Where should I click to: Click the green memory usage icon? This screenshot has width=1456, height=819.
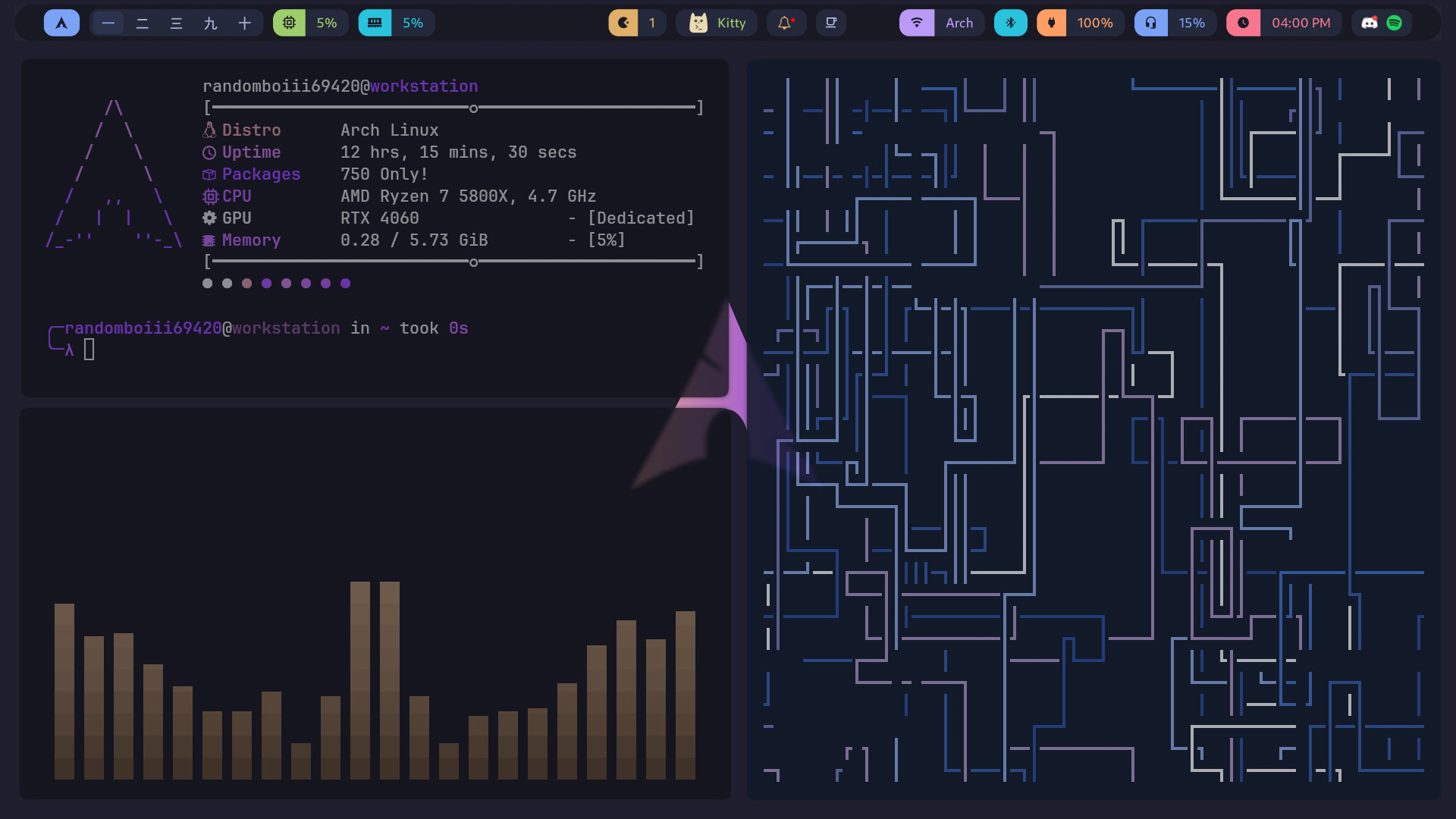click(x=375, y=23)
